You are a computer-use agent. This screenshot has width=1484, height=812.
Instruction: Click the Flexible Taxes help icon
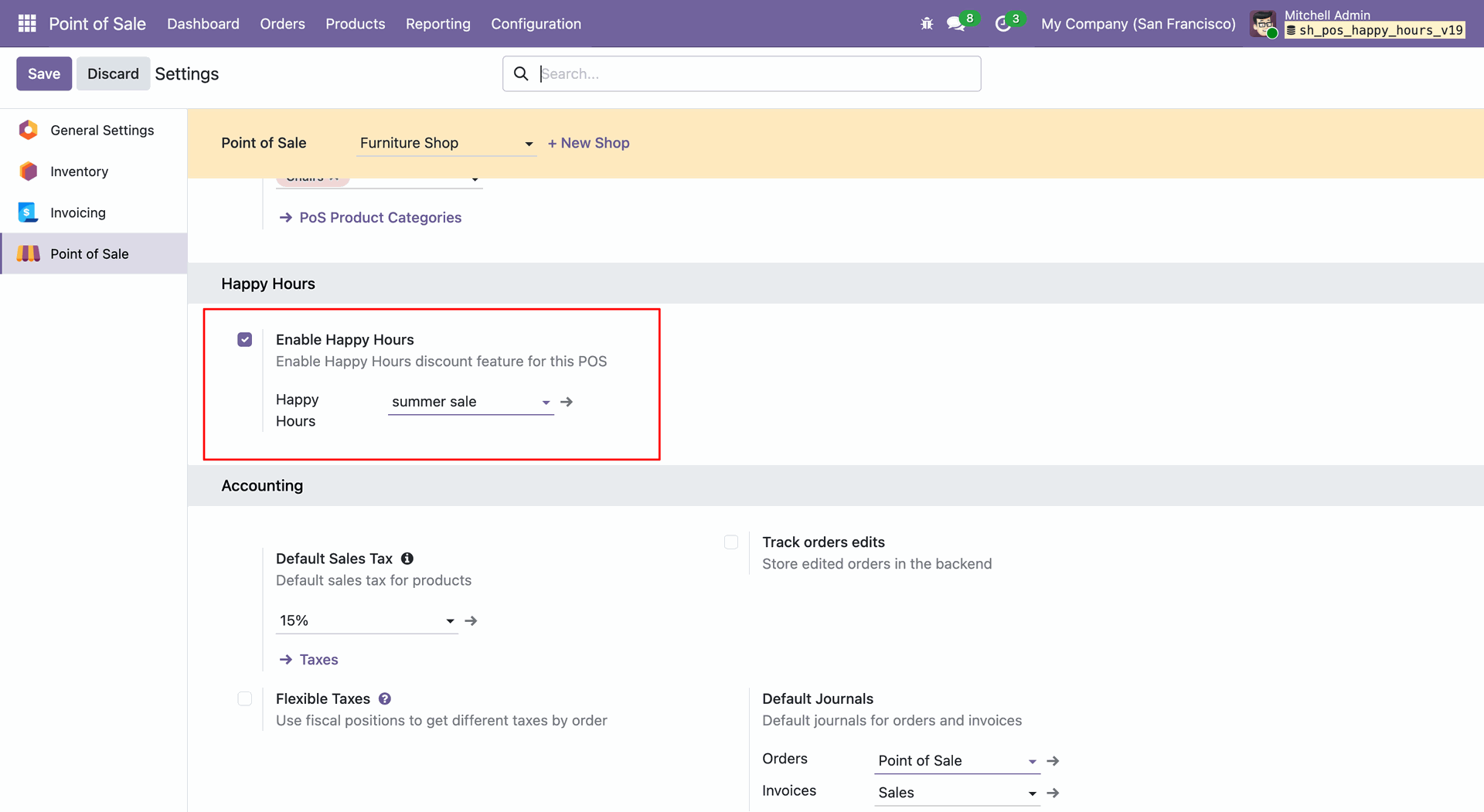385,699
